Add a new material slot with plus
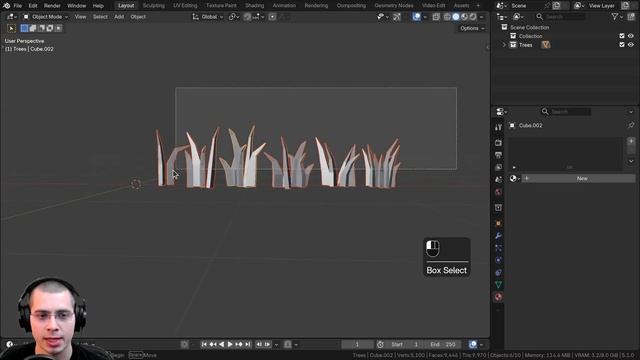The width and height of the screenshot is (640, 360). pos(631,141)
